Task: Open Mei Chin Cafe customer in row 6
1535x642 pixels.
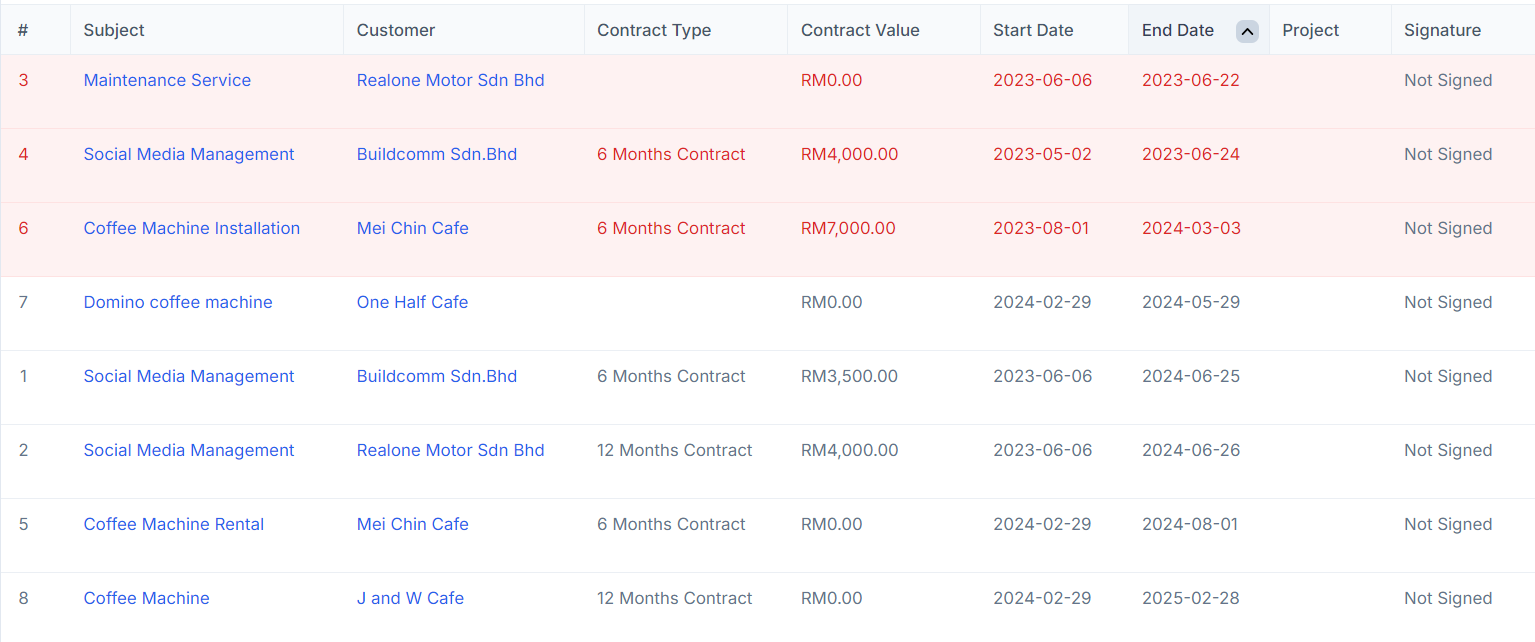Action: pos(412,228)
